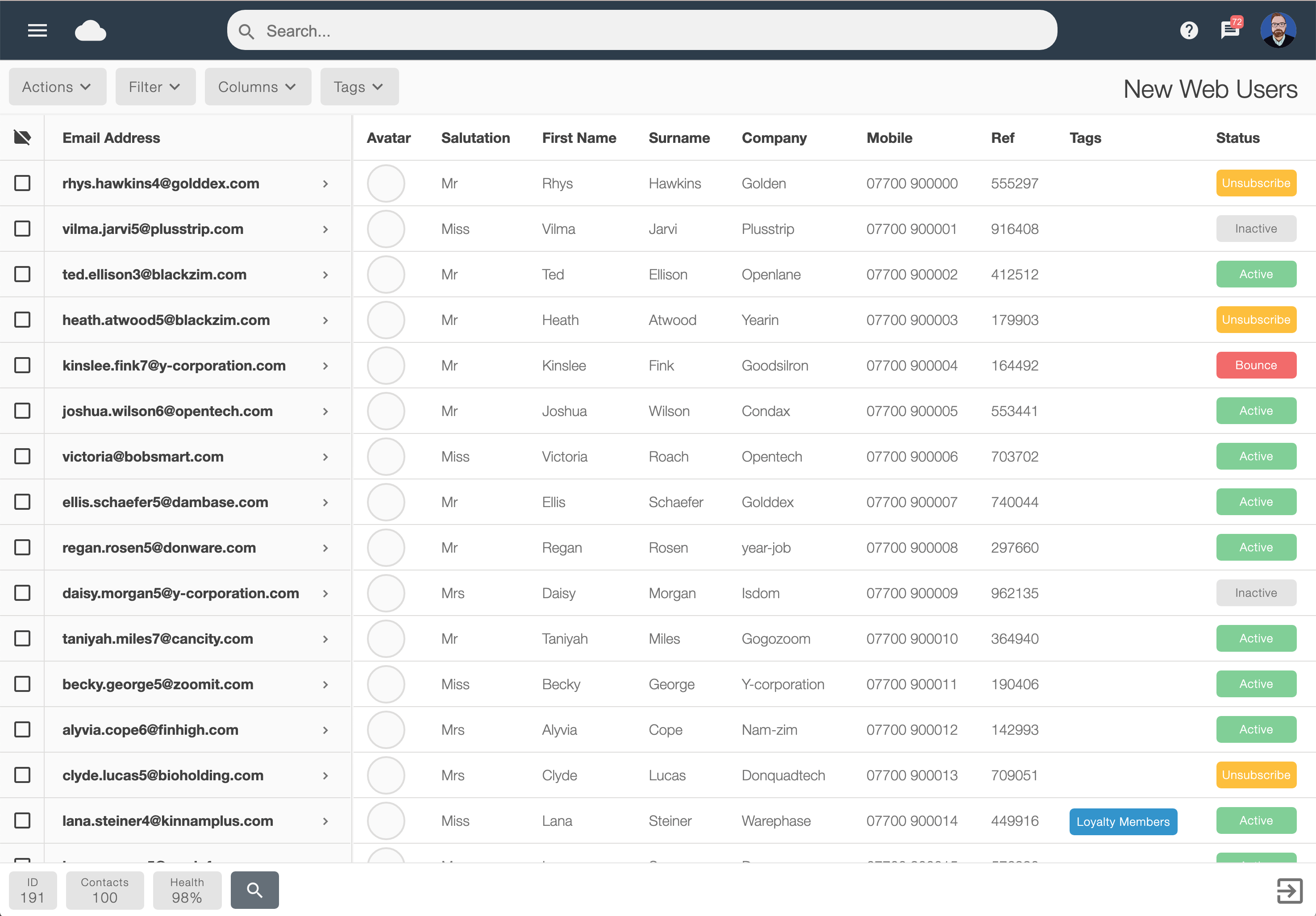The image size is (1316, 916).
Task: Open the Actions dropdown
Action: click(57, 87)
